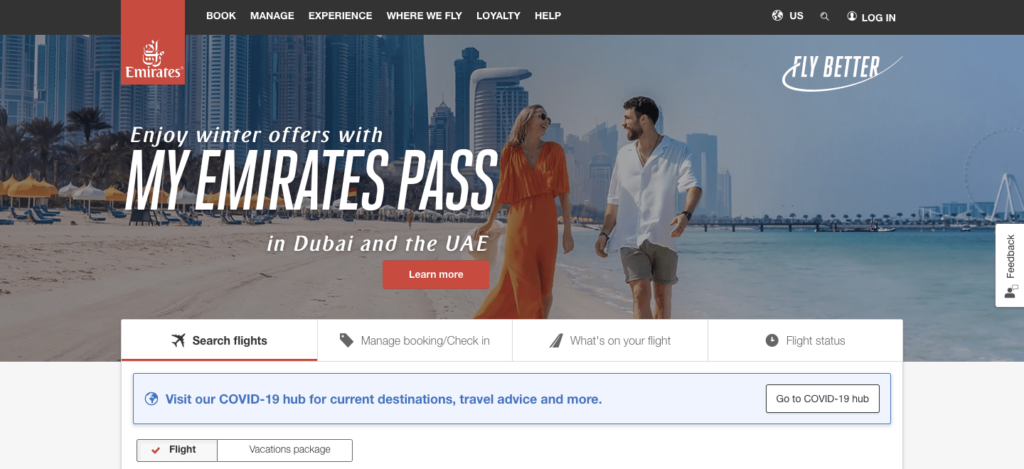
Task: Open the US region selector
Action: click(x=788, y=16)
